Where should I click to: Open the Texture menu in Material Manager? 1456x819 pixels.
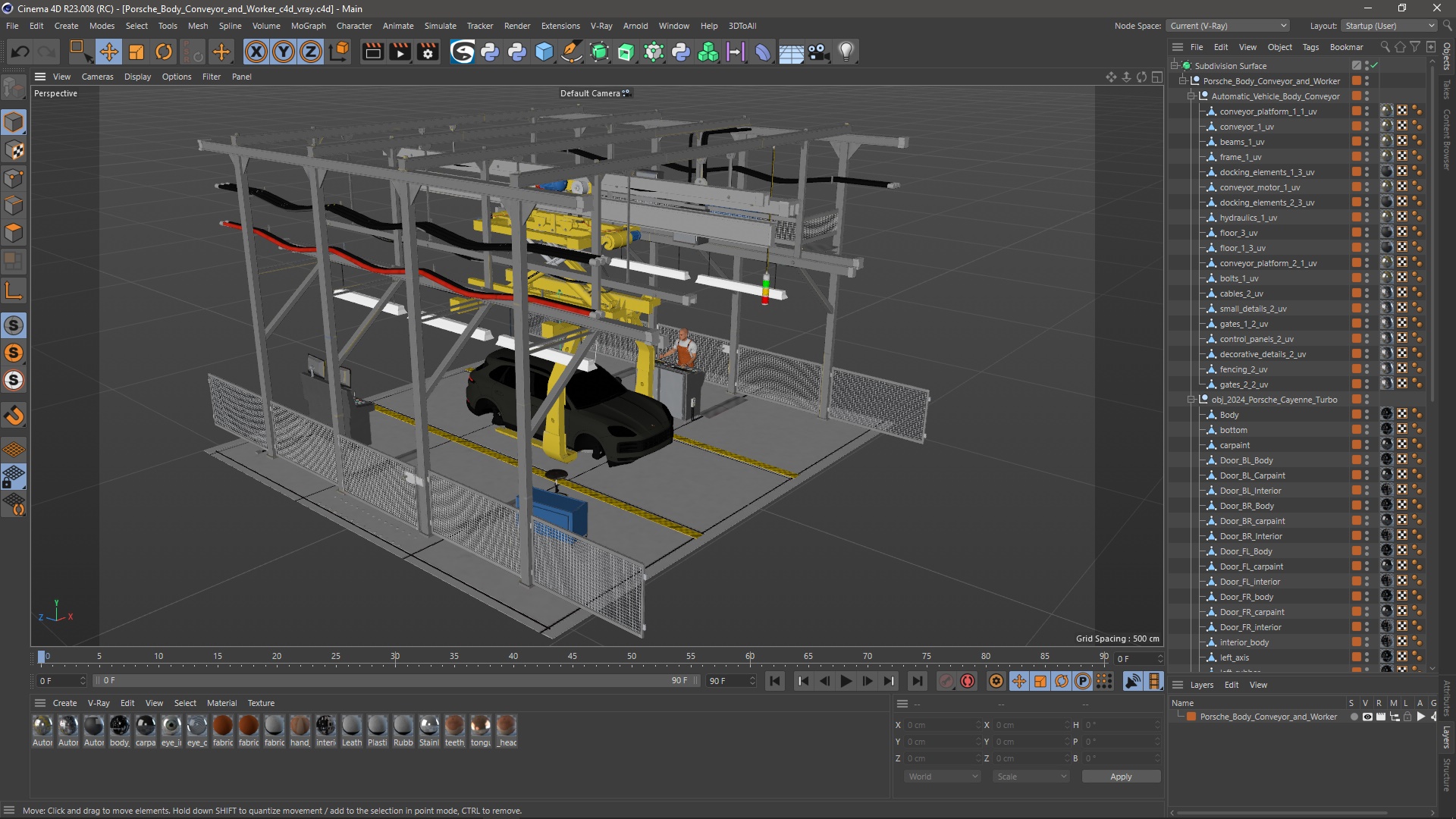261,703
